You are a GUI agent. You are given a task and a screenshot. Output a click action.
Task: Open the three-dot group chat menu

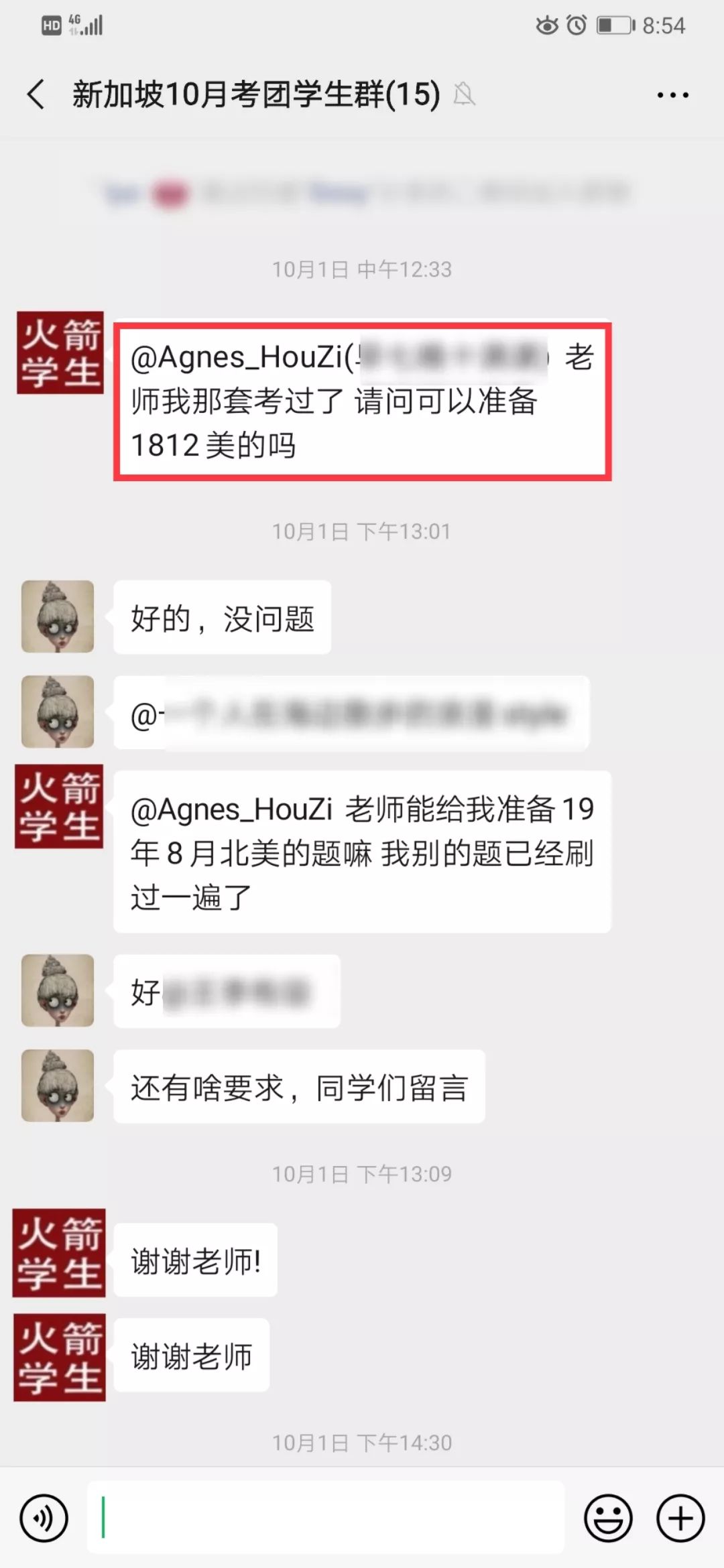[x=672, y=95]
